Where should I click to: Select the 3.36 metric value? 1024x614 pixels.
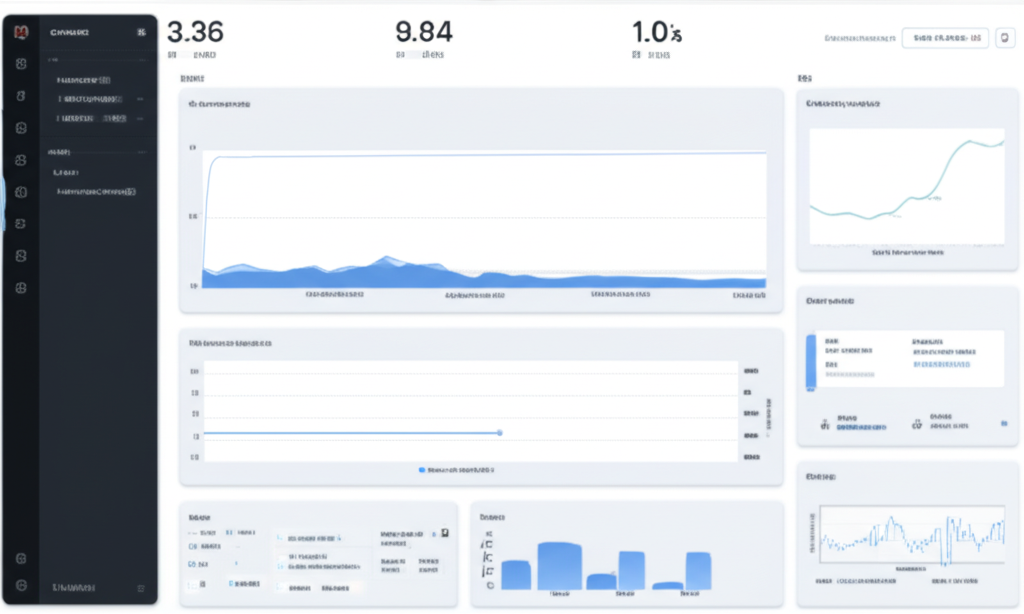195,32
